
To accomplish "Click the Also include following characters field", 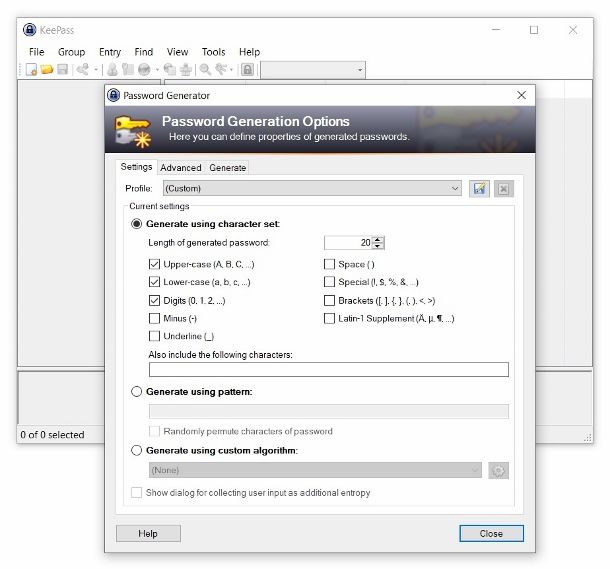I will [329, 369].
